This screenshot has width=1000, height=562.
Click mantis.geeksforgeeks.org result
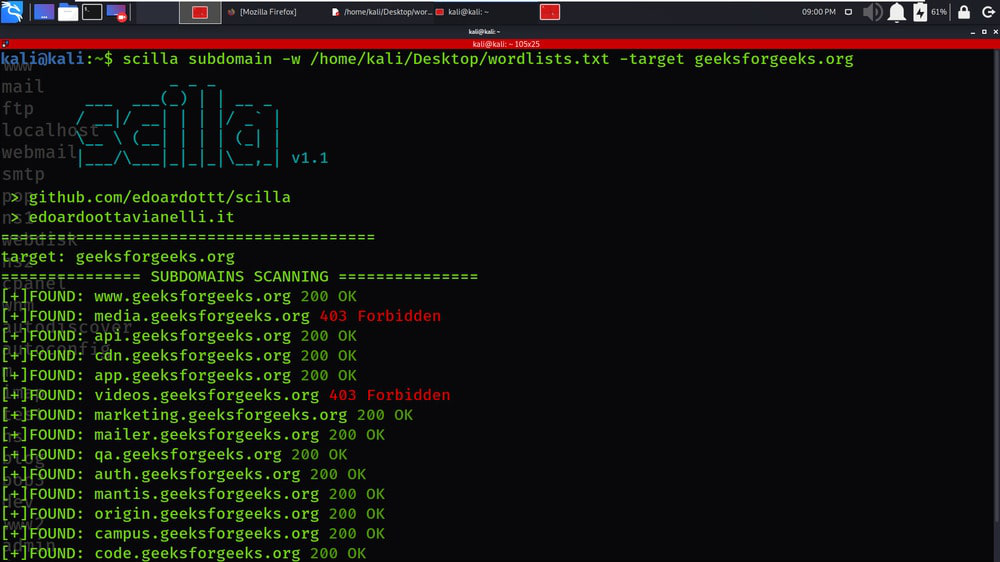(206, 494)
